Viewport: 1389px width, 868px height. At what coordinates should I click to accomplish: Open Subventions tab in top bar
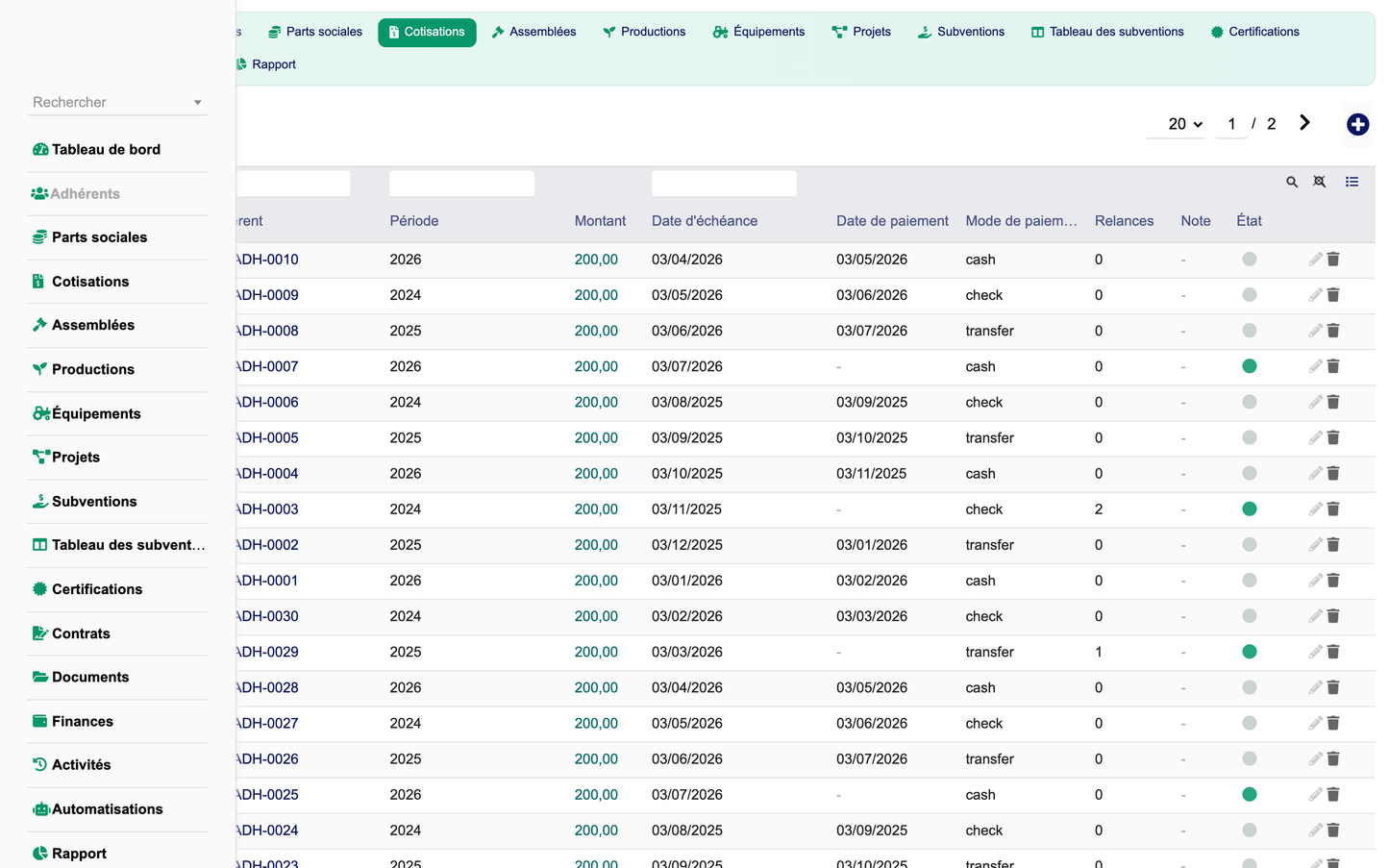961,32
